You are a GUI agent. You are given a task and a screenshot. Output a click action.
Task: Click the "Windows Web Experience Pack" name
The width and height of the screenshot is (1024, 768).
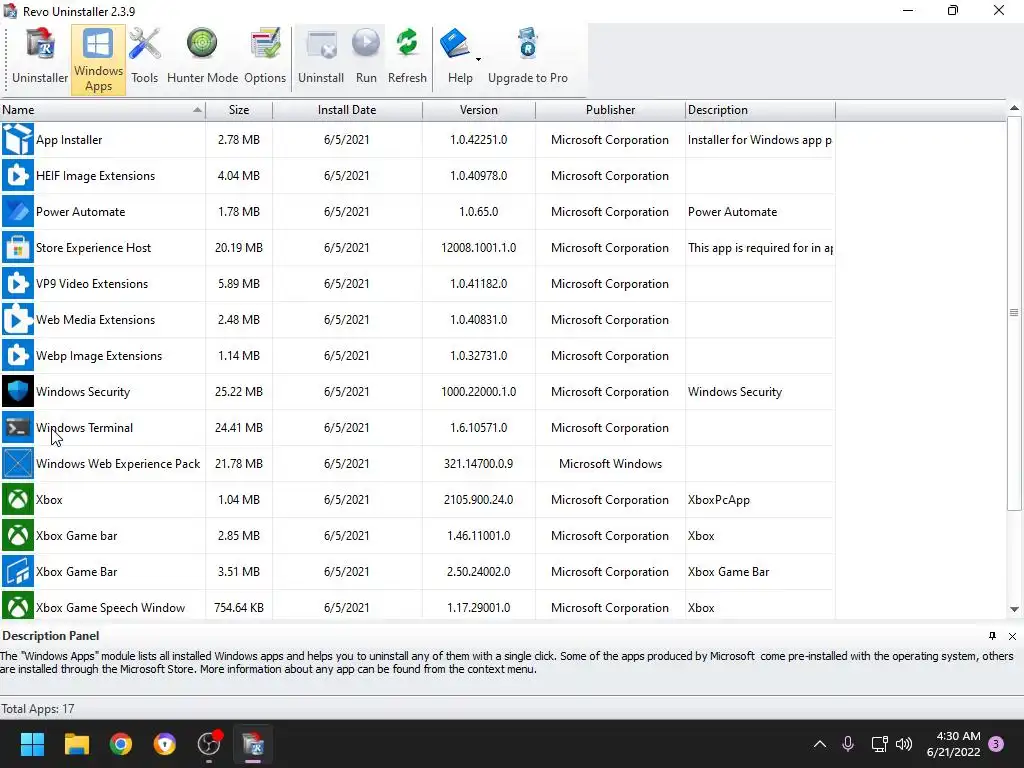pos(118,464)
